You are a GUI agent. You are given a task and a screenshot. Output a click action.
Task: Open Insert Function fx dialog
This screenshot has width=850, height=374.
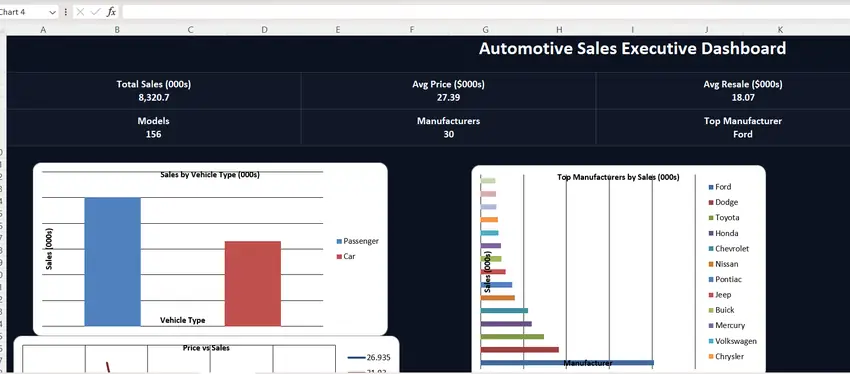(x=111, y=12)
